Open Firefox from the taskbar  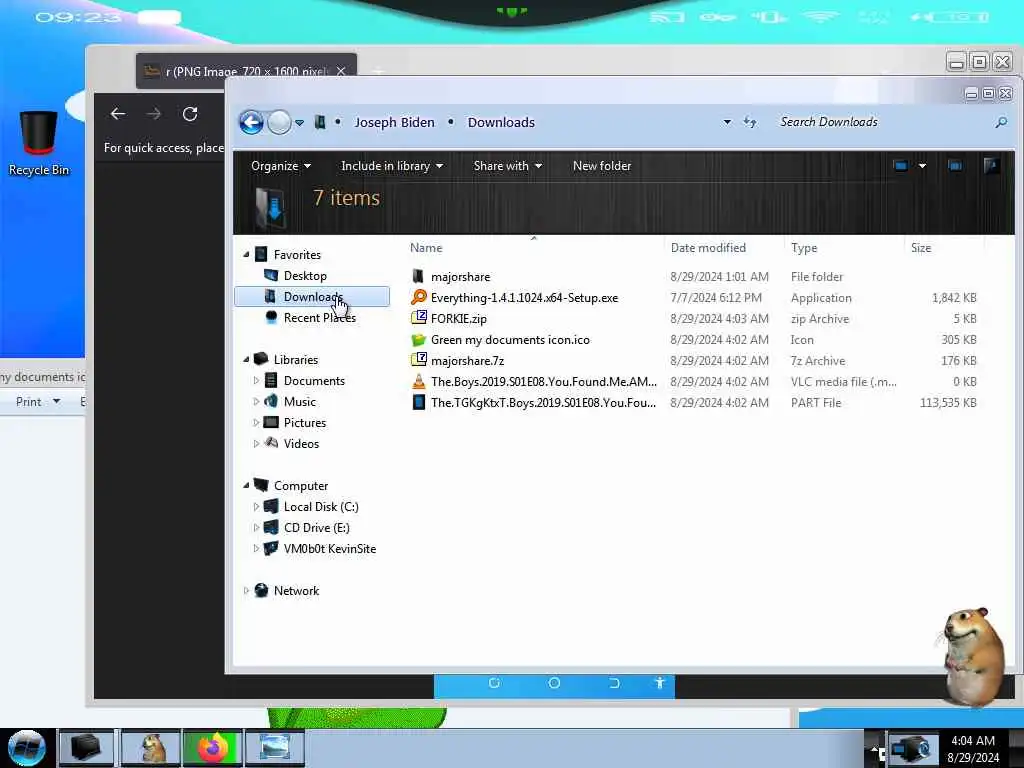[x=212, y=748]
